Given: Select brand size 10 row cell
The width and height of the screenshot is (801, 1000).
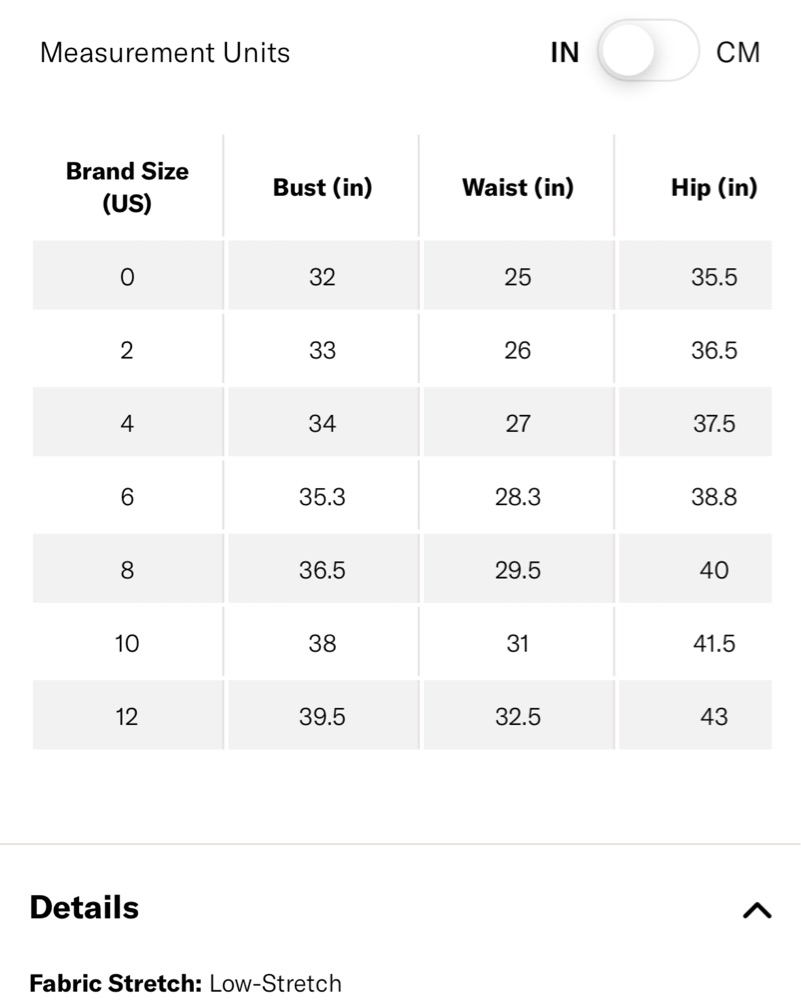Looking at the screenshot, I should pyautogui.click(x=128, y=643).
